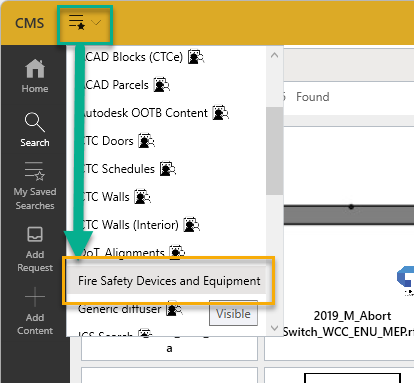
Task: Click shared icon beside CTC Schedules
Action: pos(168,169)
